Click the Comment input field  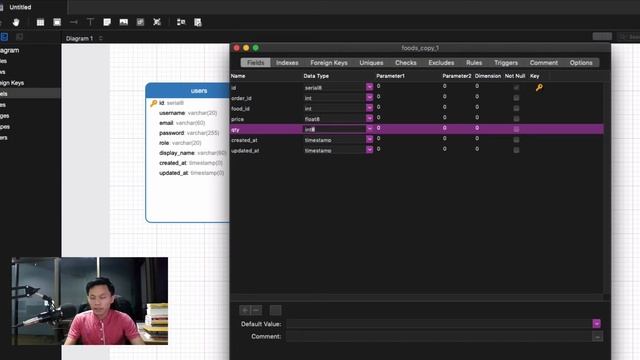coord(439,337)
